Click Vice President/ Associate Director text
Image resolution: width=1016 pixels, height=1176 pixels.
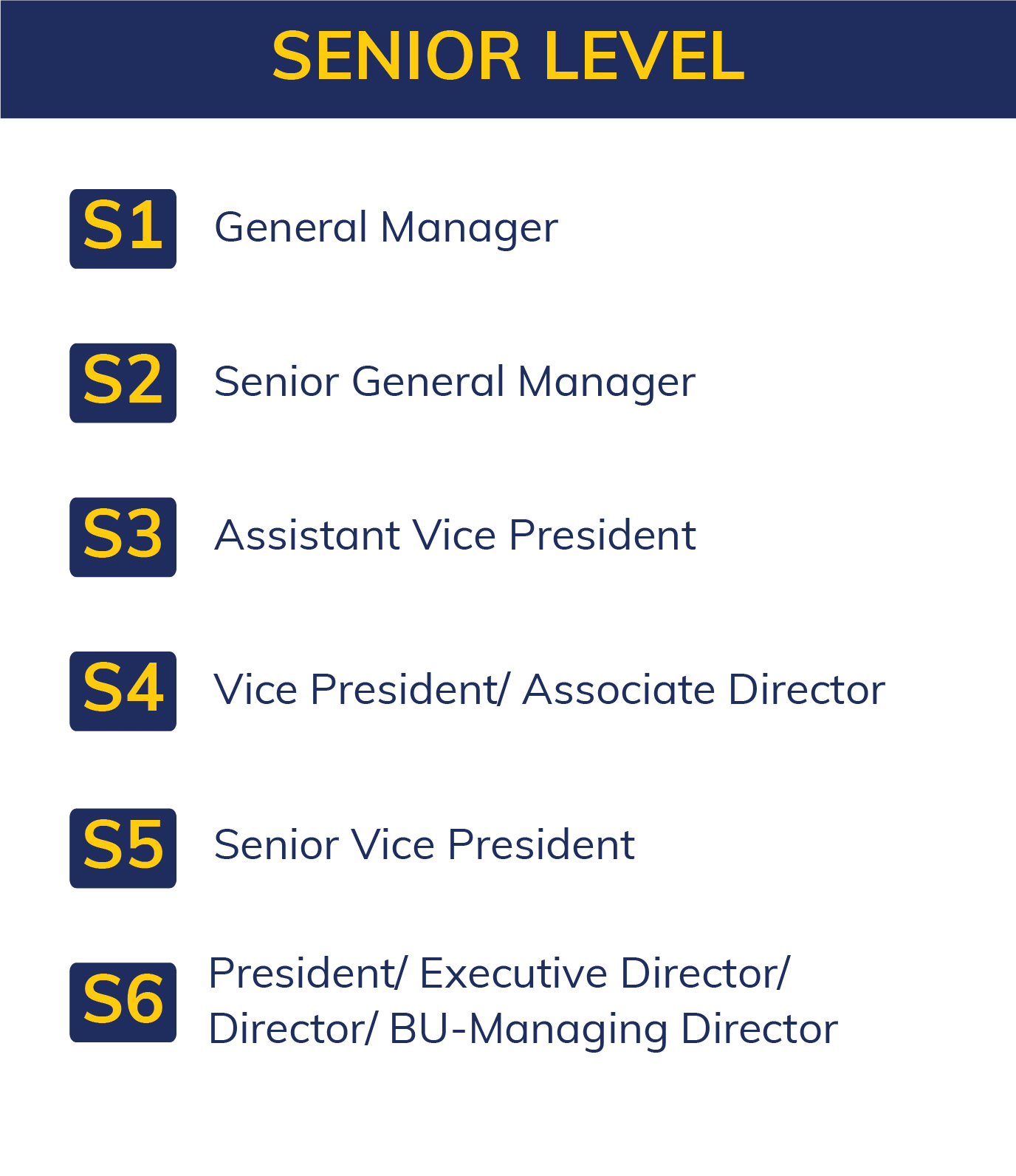[x=549, y=690]
